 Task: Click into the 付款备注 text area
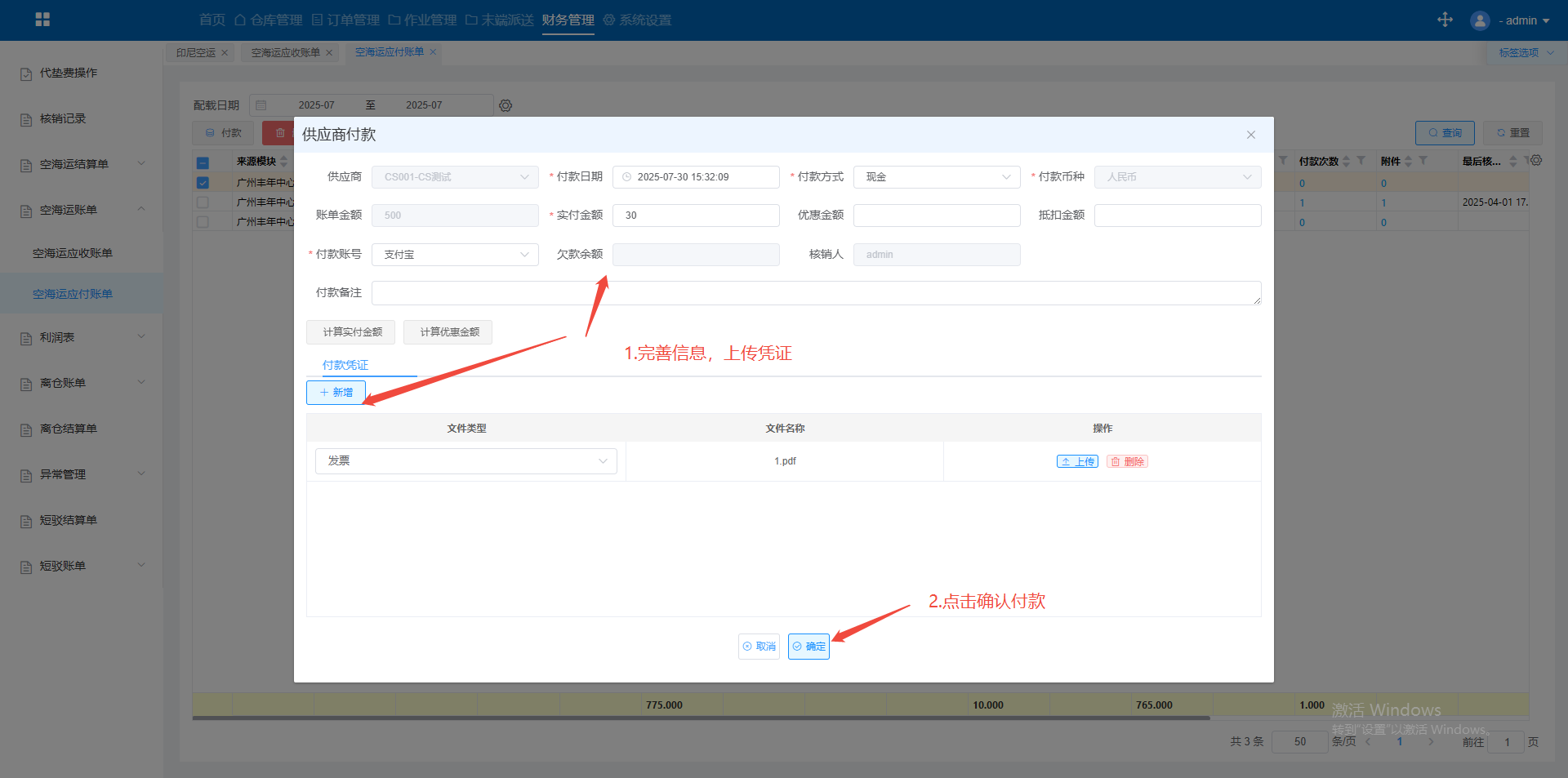click(815, 293)
